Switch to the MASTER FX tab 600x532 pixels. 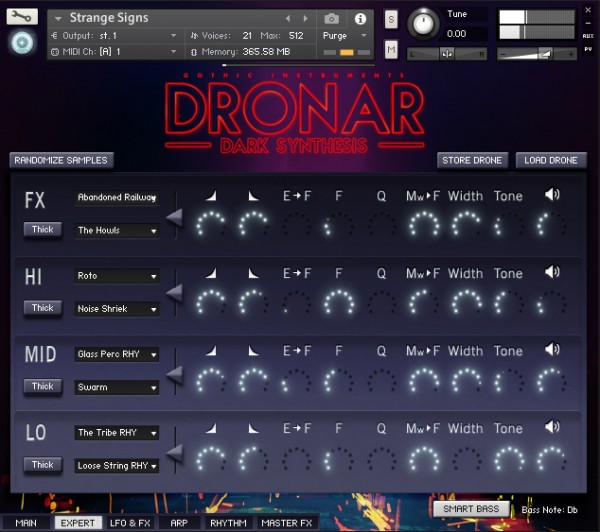pos(287,523)
